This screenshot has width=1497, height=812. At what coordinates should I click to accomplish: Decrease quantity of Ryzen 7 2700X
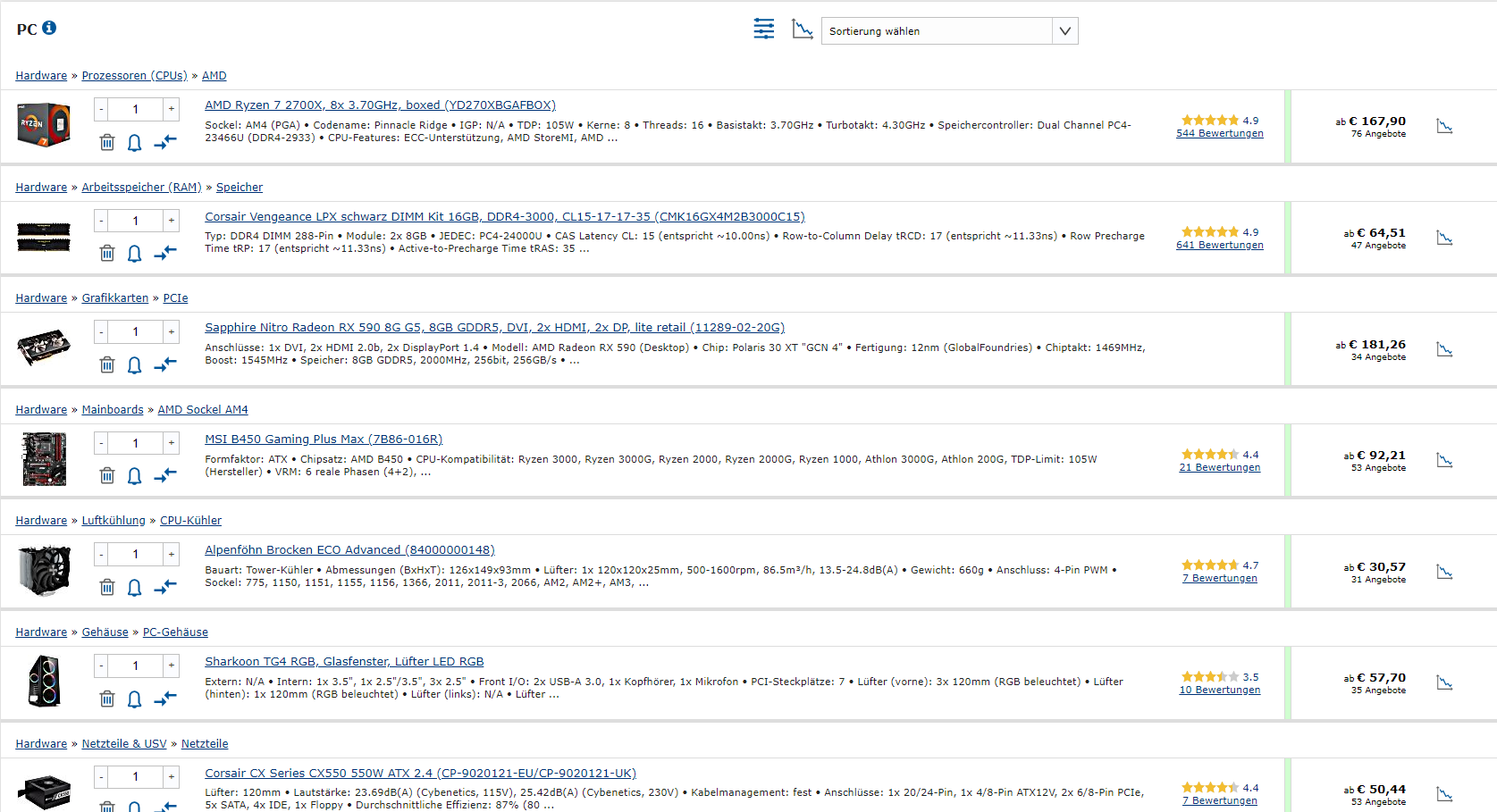point(102,109)
